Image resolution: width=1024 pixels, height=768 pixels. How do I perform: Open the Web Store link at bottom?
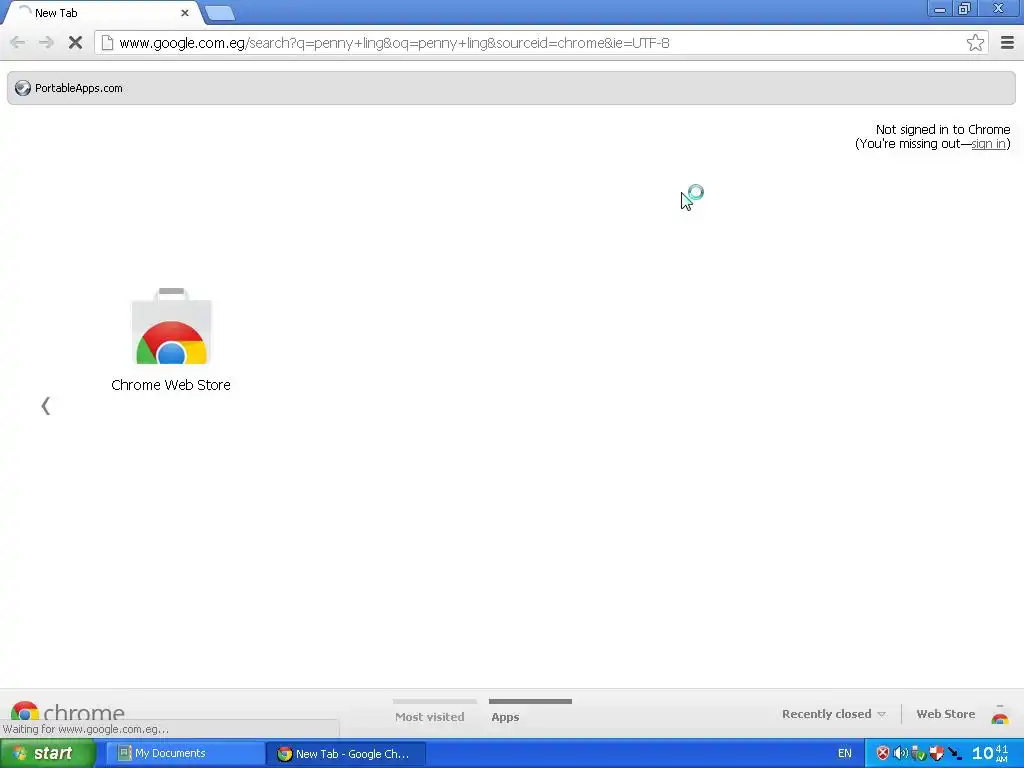pos(946,714)
